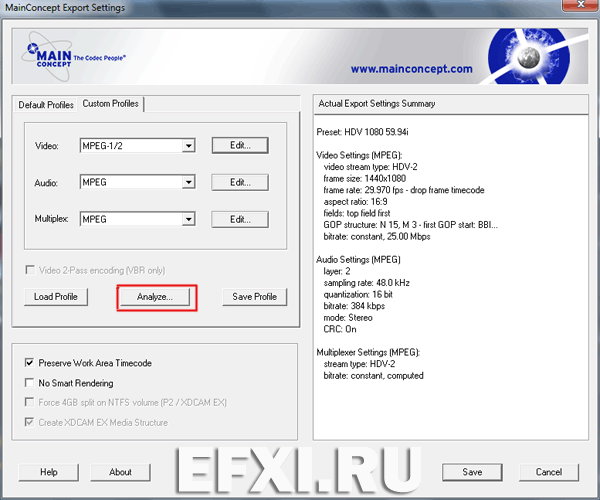This screenshot has width=600, height=500.
Task: Toggle Video 2-Pass encoding checkbox
Action: pos(29,270)
